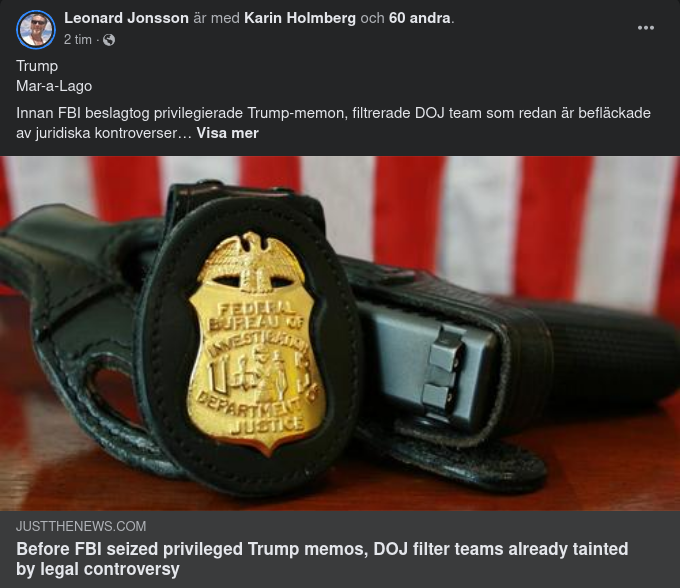Image resolution: width=680 pixels, height=588 pixels.
Task: Open Karin Holmberg's tagged profile
Action: coord(300,18)
